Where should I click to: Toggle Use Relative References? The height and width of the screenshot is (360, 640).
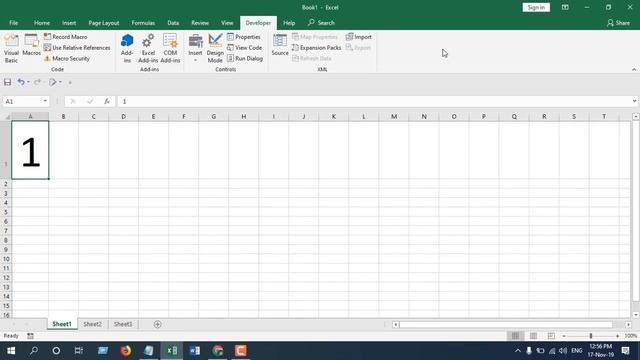(x=77, y=48)
